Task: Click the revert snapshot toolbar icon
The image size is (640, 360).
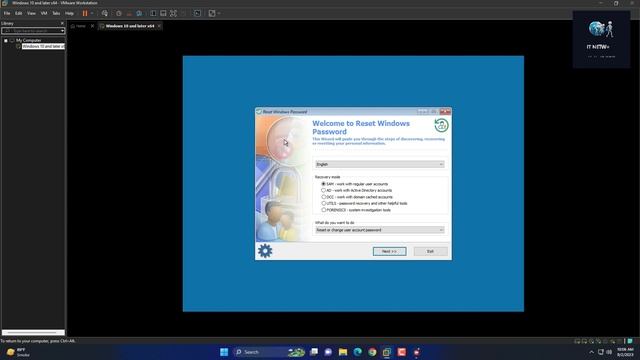Action: tap(129, 13)
